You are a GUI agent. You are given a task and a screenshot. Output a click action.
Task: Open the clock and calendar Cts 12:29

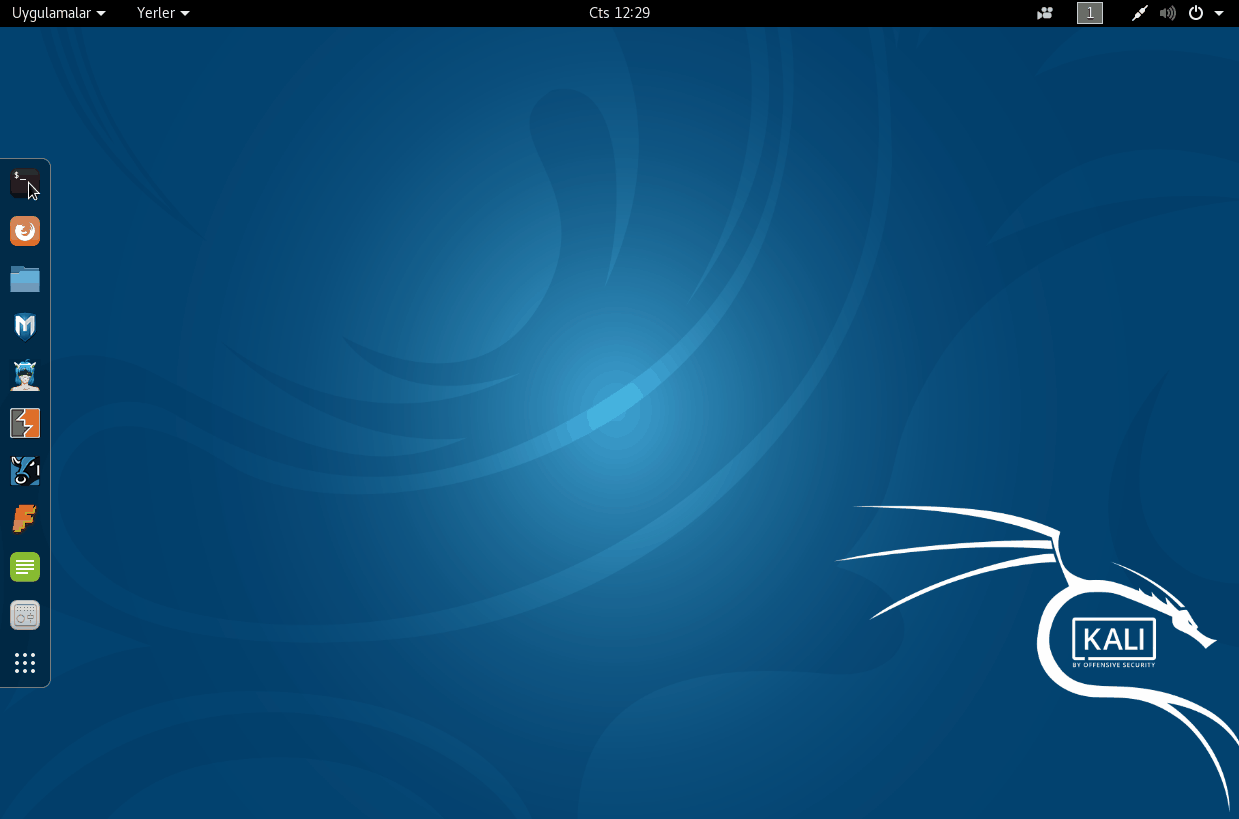pos(619,13)
